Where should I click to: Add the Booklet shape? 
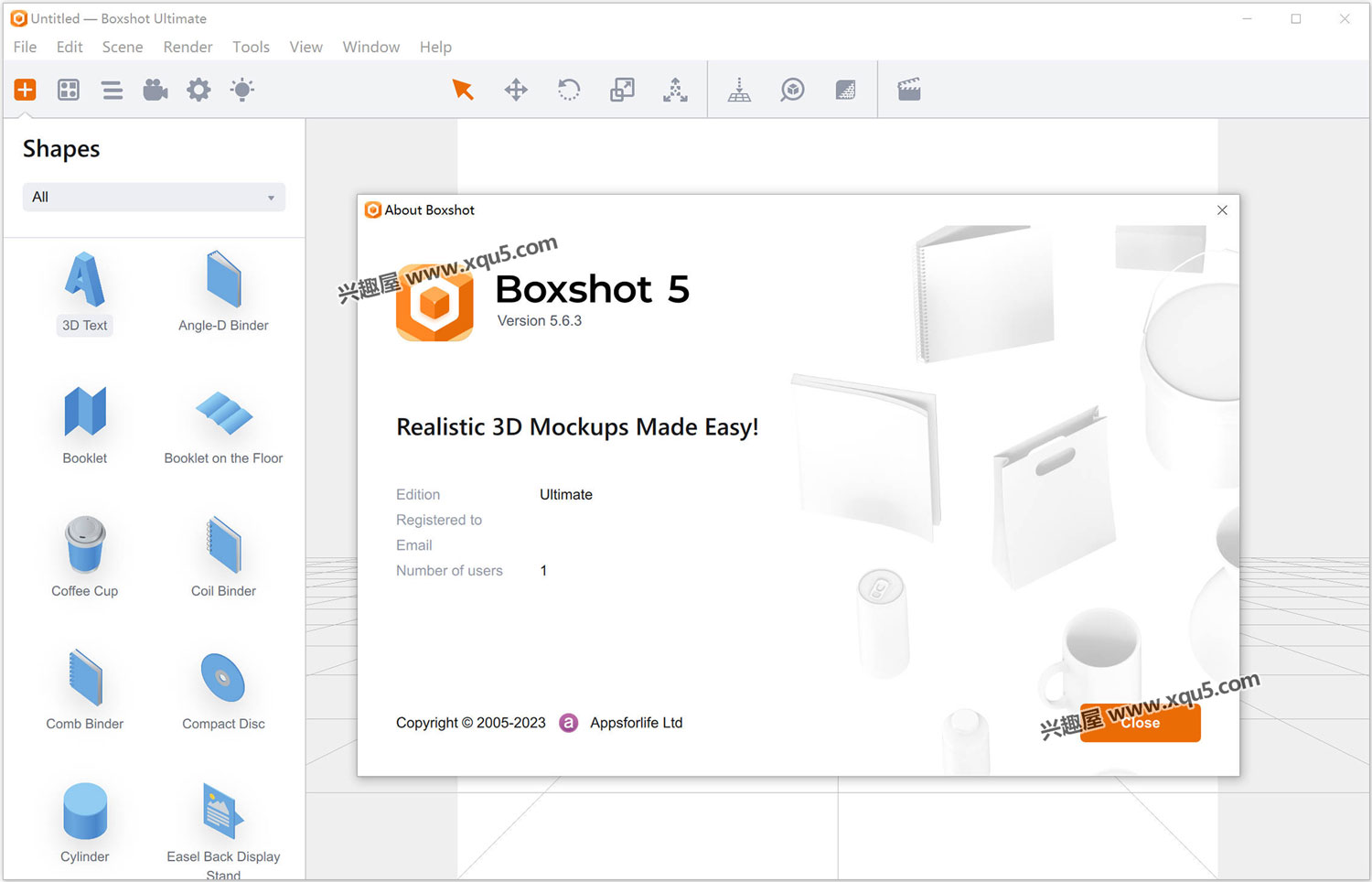click(85, 425)
